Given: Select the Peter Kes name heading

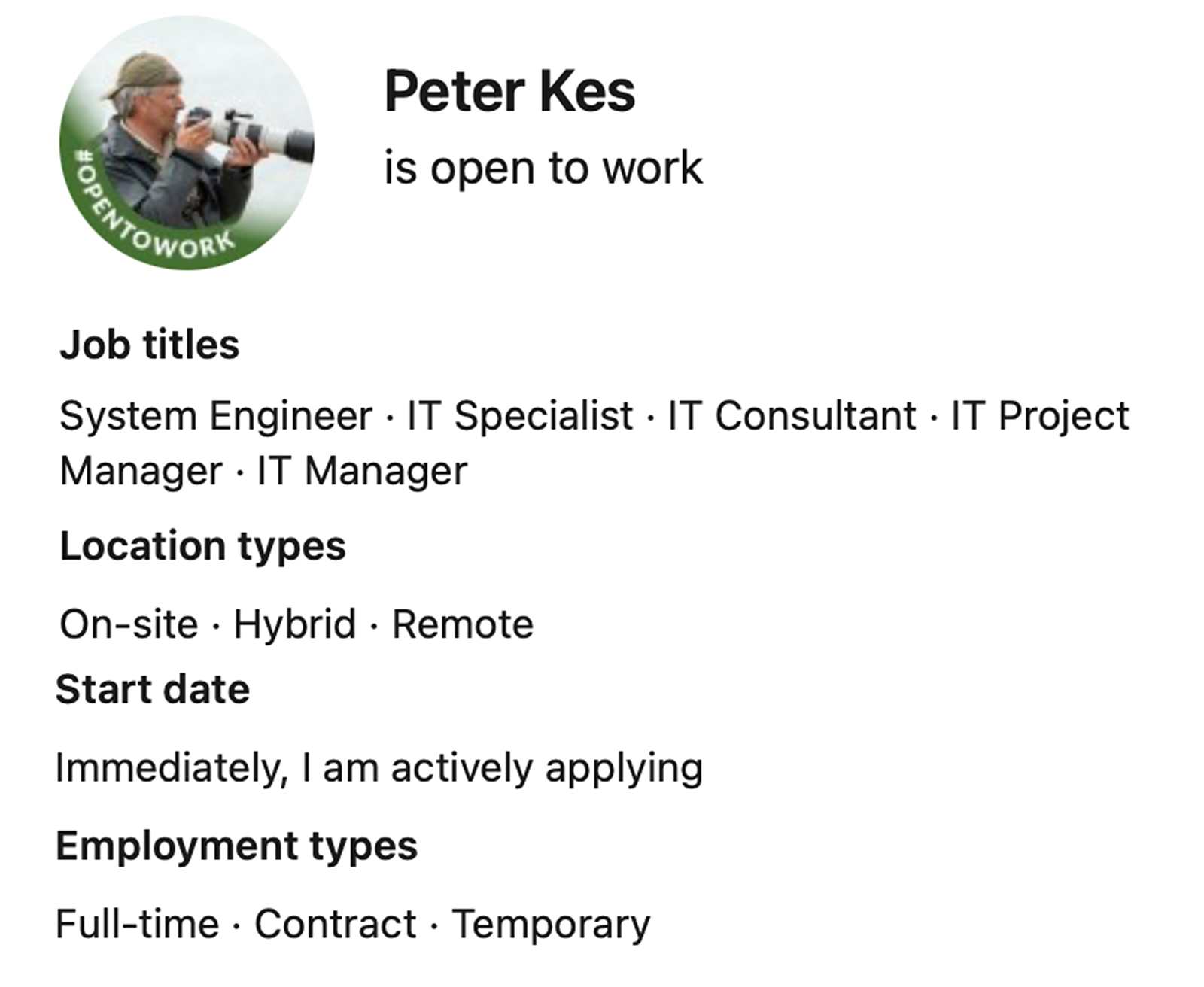Looking at the screenshot, I should 509,92.
